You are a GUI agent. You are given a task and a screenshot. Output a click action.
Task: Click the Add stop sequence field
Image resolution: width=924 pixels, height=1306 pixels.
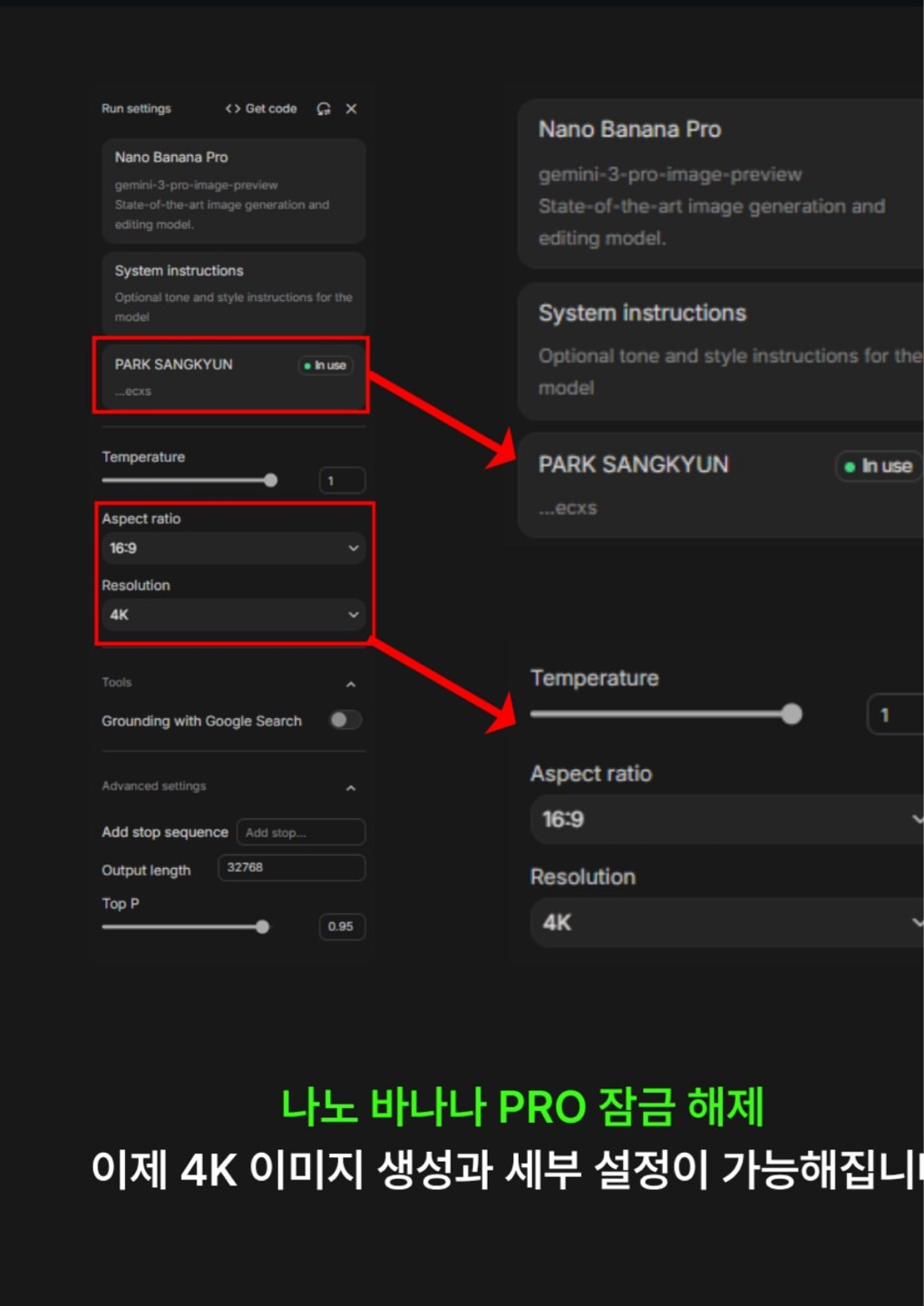(x=301, y=832)
